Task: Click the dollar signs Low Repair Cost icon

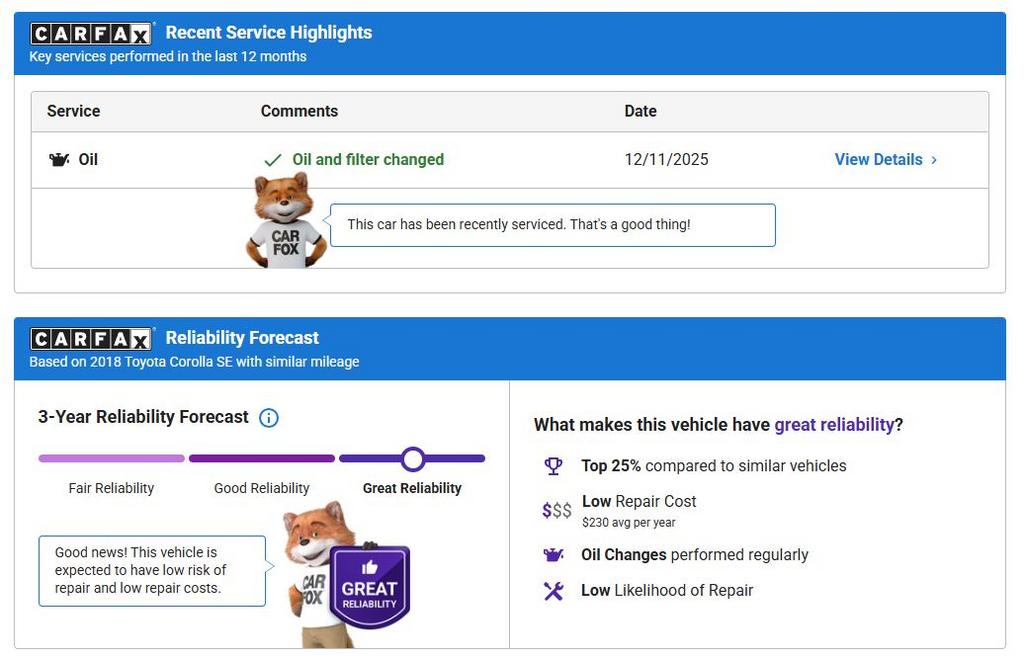Action: coord(556,510)
